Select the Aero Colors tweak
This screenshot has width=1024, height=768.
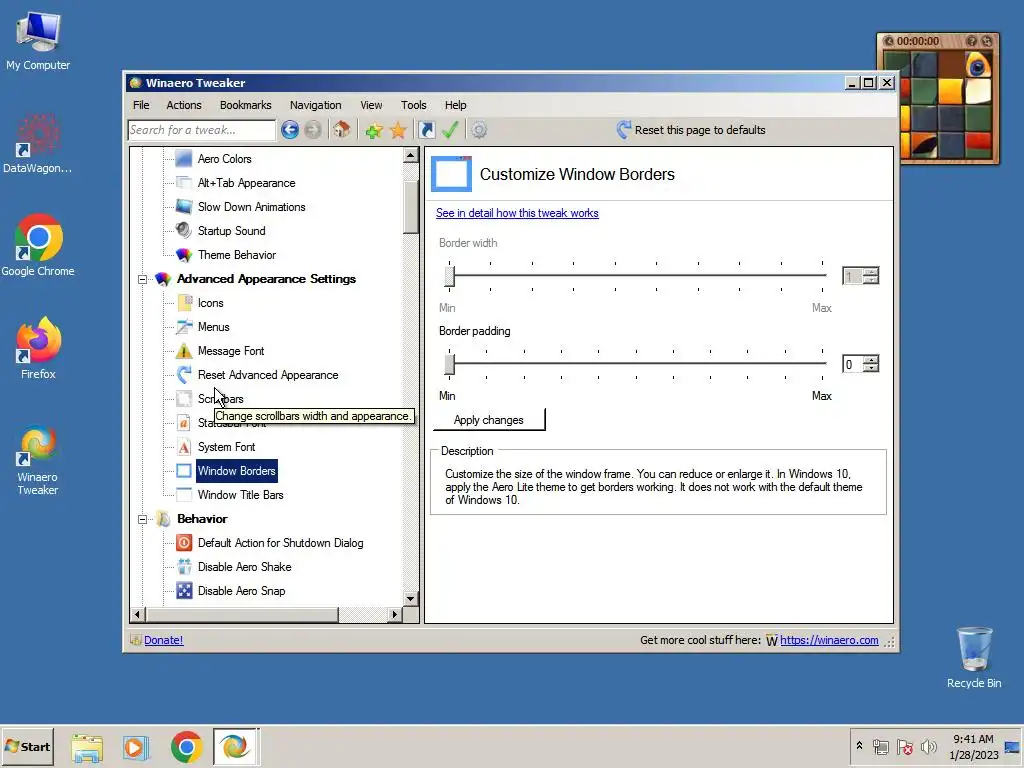(225, 159)
